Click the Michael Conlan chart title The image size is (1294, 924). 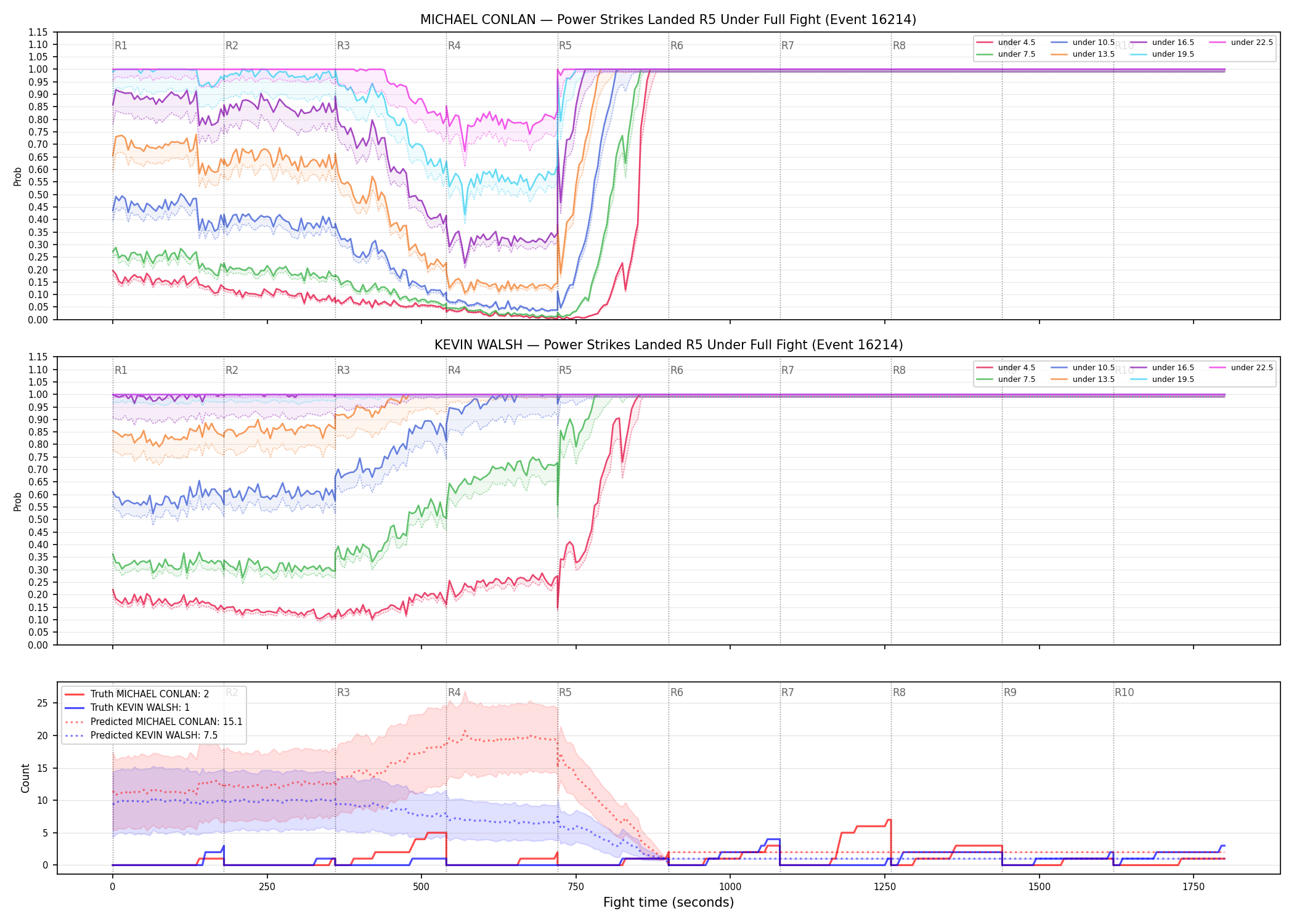pos(669,20)
